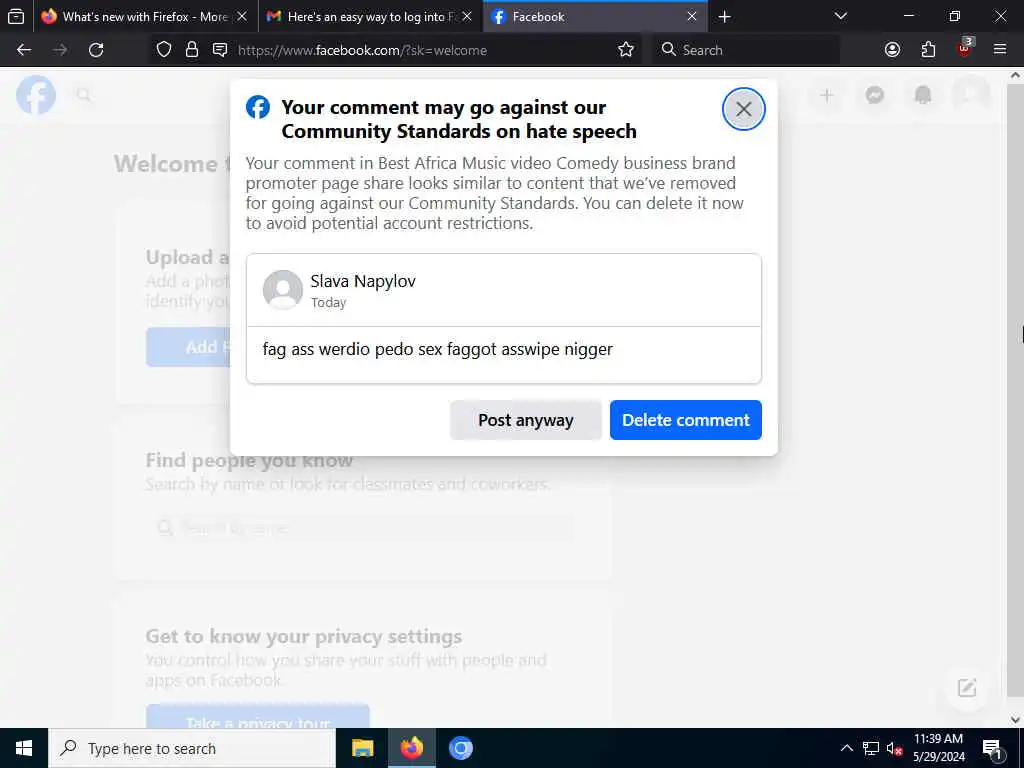Click the permissions icon in the address bar
Image resolution: width=1024 pixels, height=768 pixels.
tap(220, 50)
